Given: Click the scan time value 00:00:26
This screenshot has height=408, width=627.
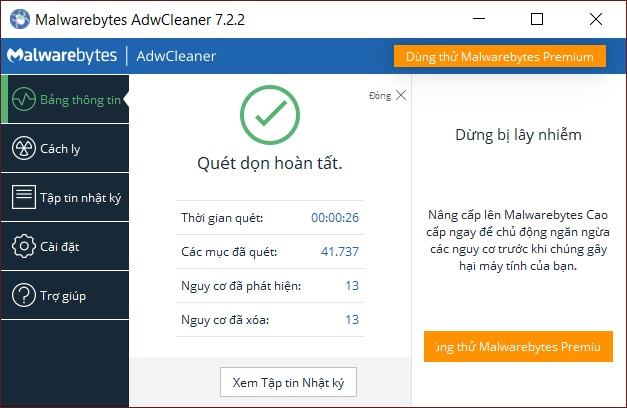Looking at the screenshot, I should (x=335, y=218).
